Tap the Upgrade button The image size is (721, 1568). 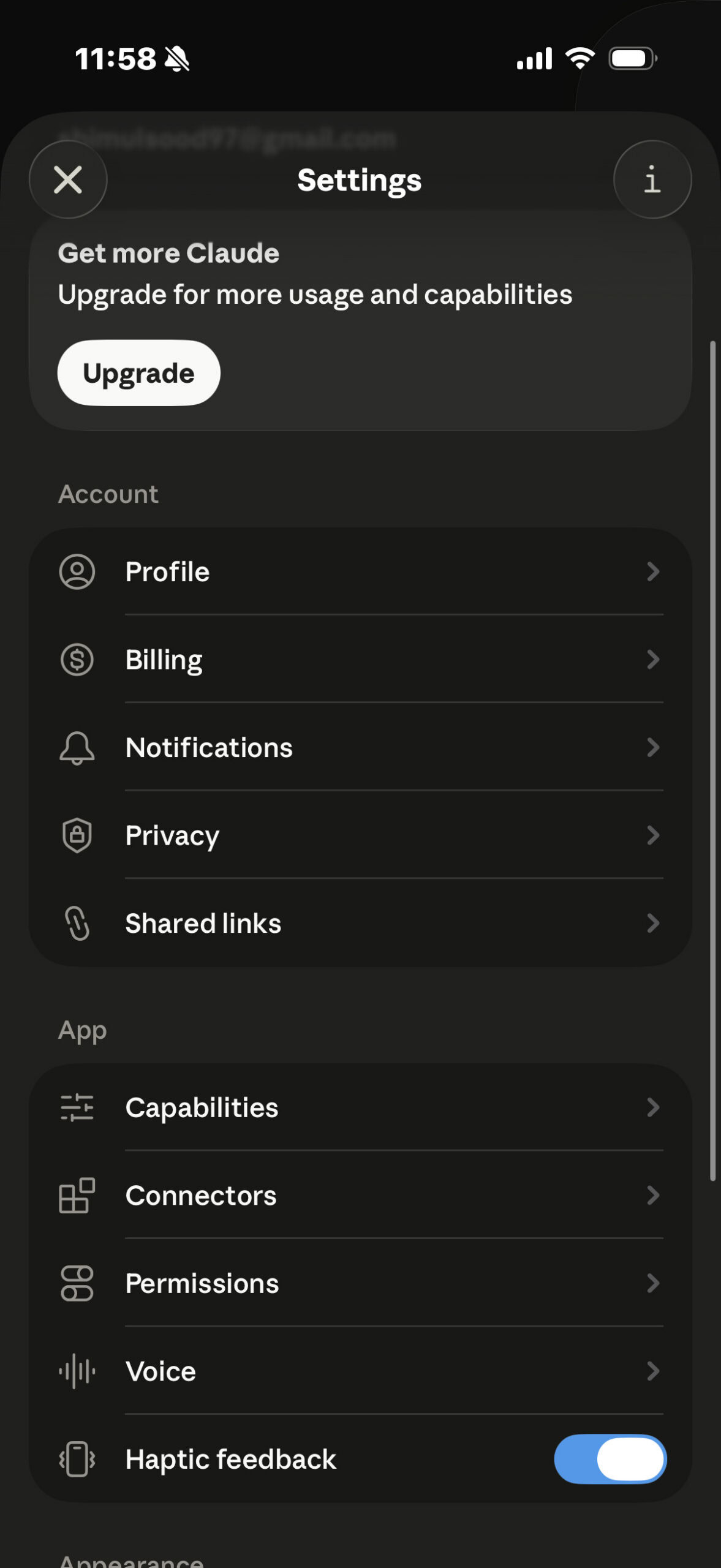point(139,373)
